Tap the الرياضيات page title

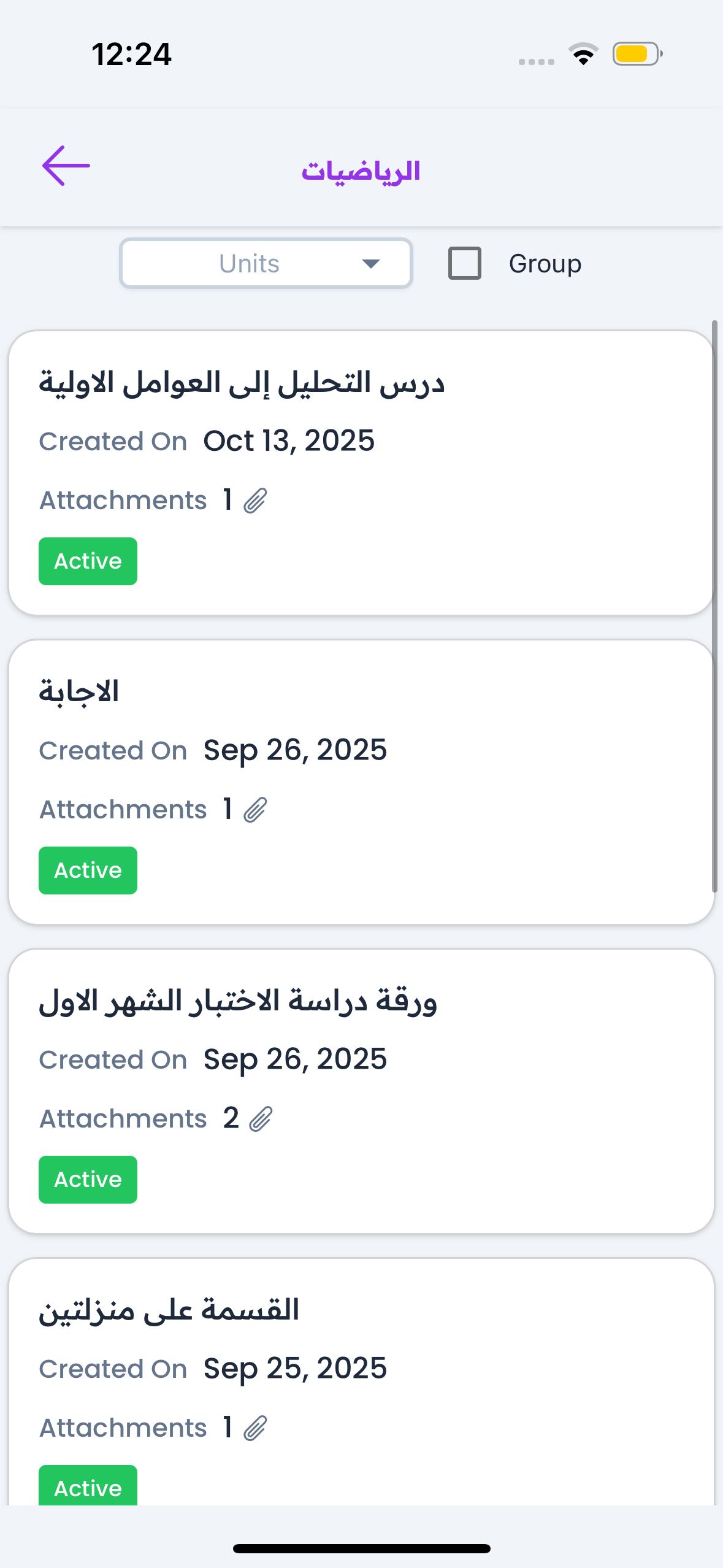361,171
